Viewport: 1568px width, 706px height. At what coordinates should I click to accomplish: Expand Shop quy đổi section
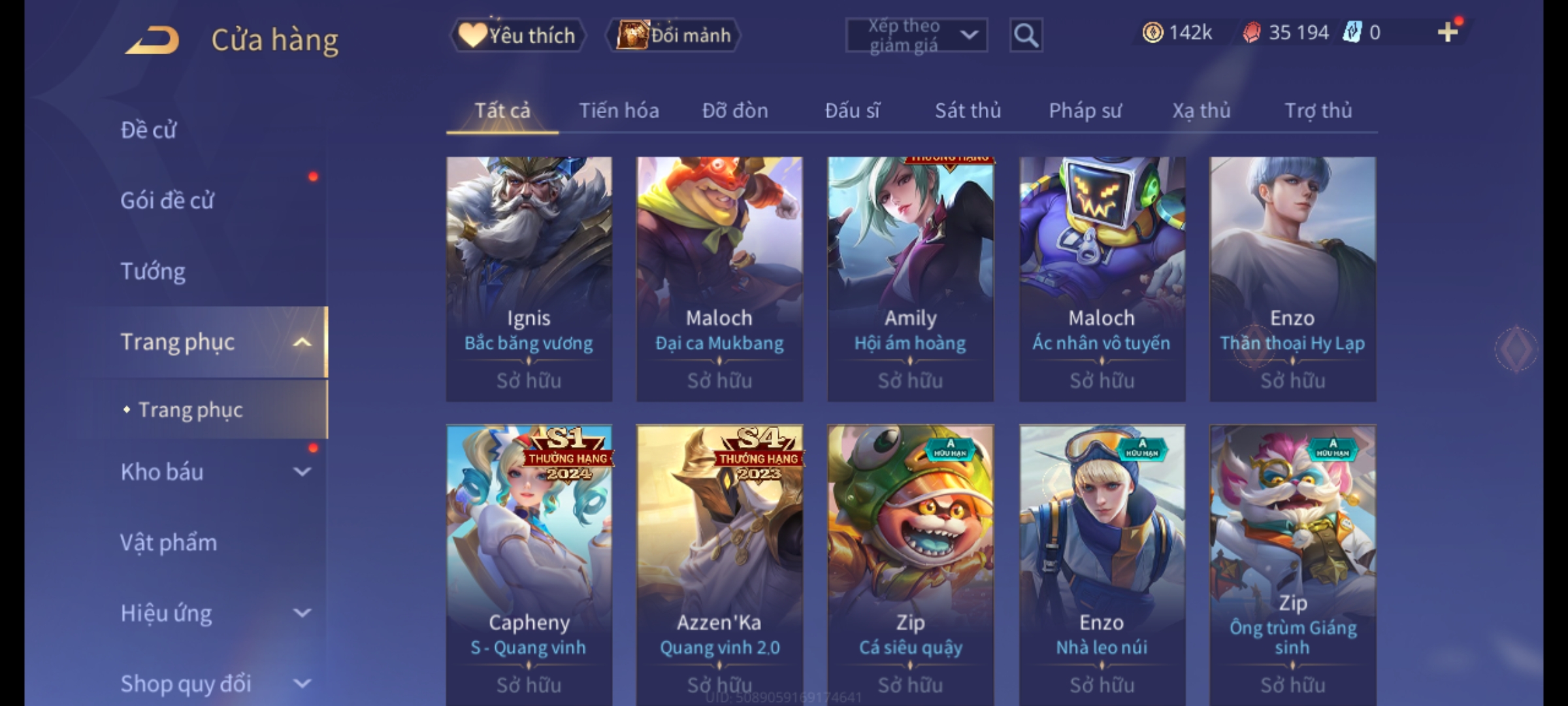302,684
